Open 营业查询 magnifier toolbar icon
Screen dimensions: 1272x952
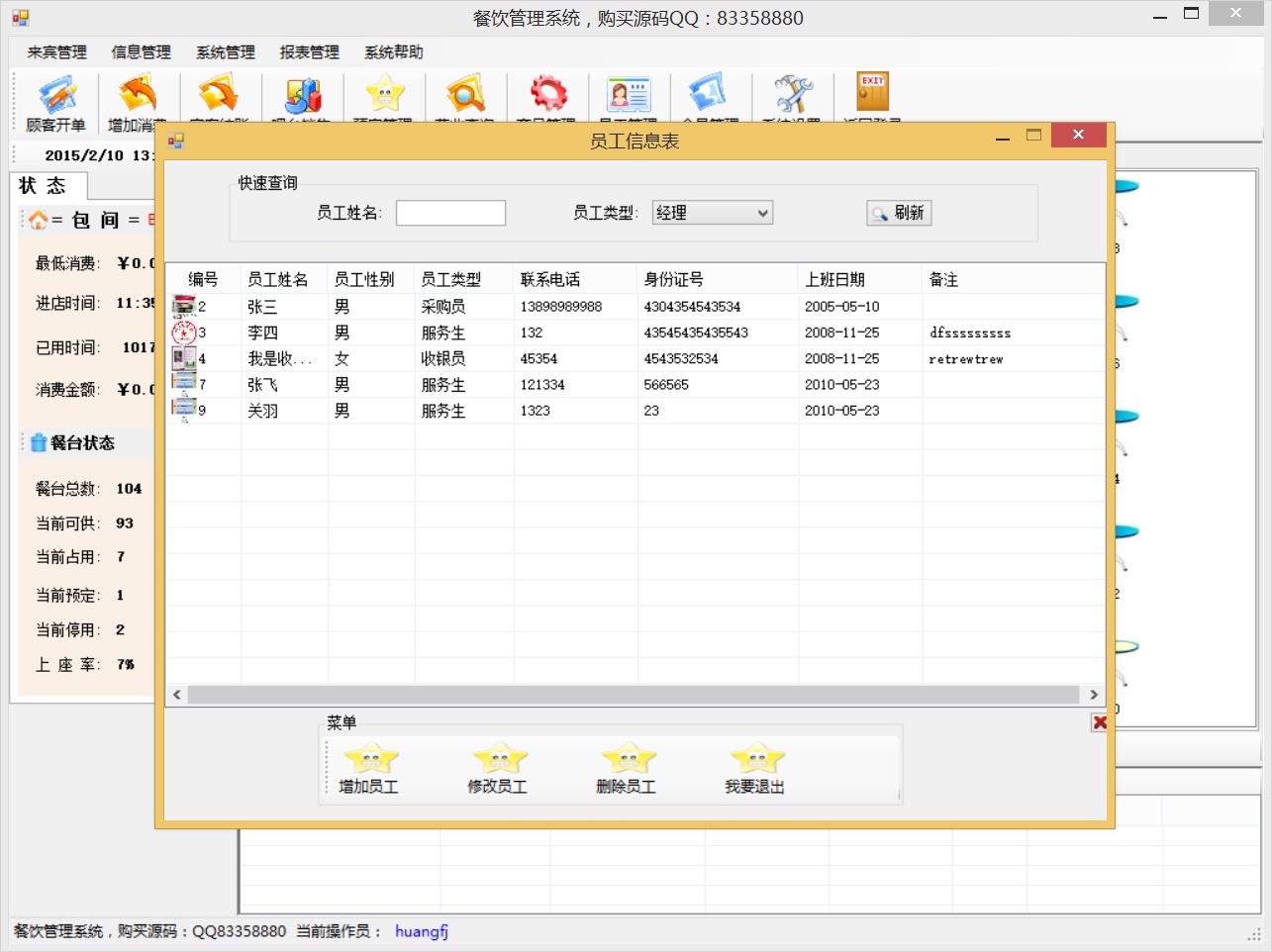pyautogui.click(x=464, y=95)
